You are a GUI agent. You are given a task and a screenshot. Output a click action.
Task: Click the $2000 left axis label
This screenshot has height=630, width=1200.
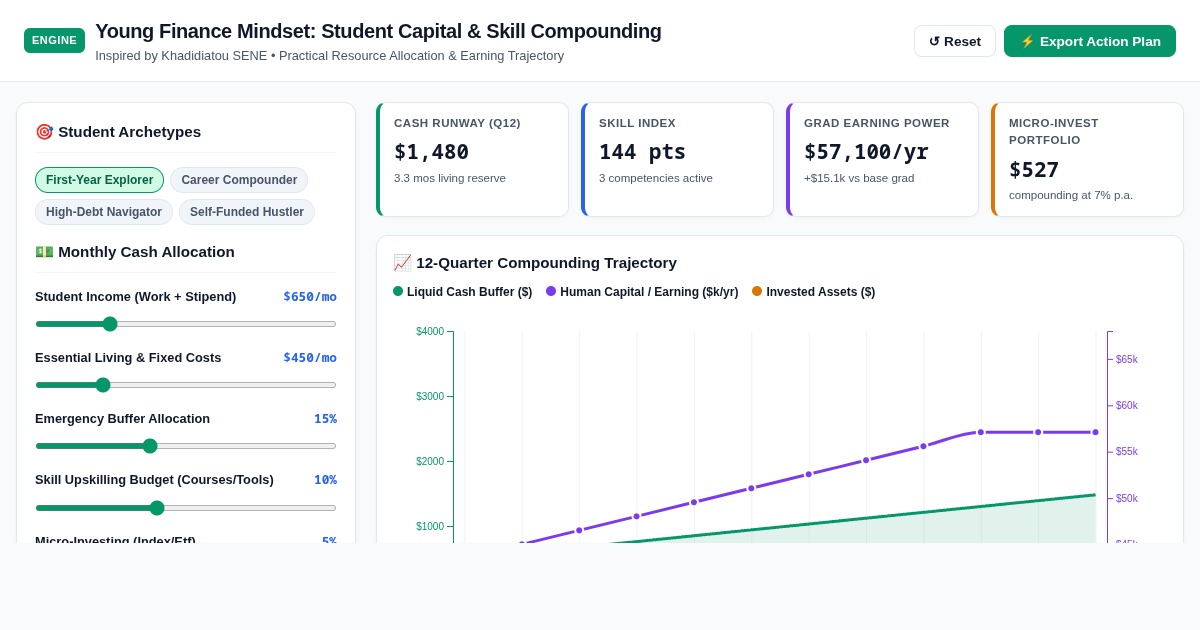[430, 462]
